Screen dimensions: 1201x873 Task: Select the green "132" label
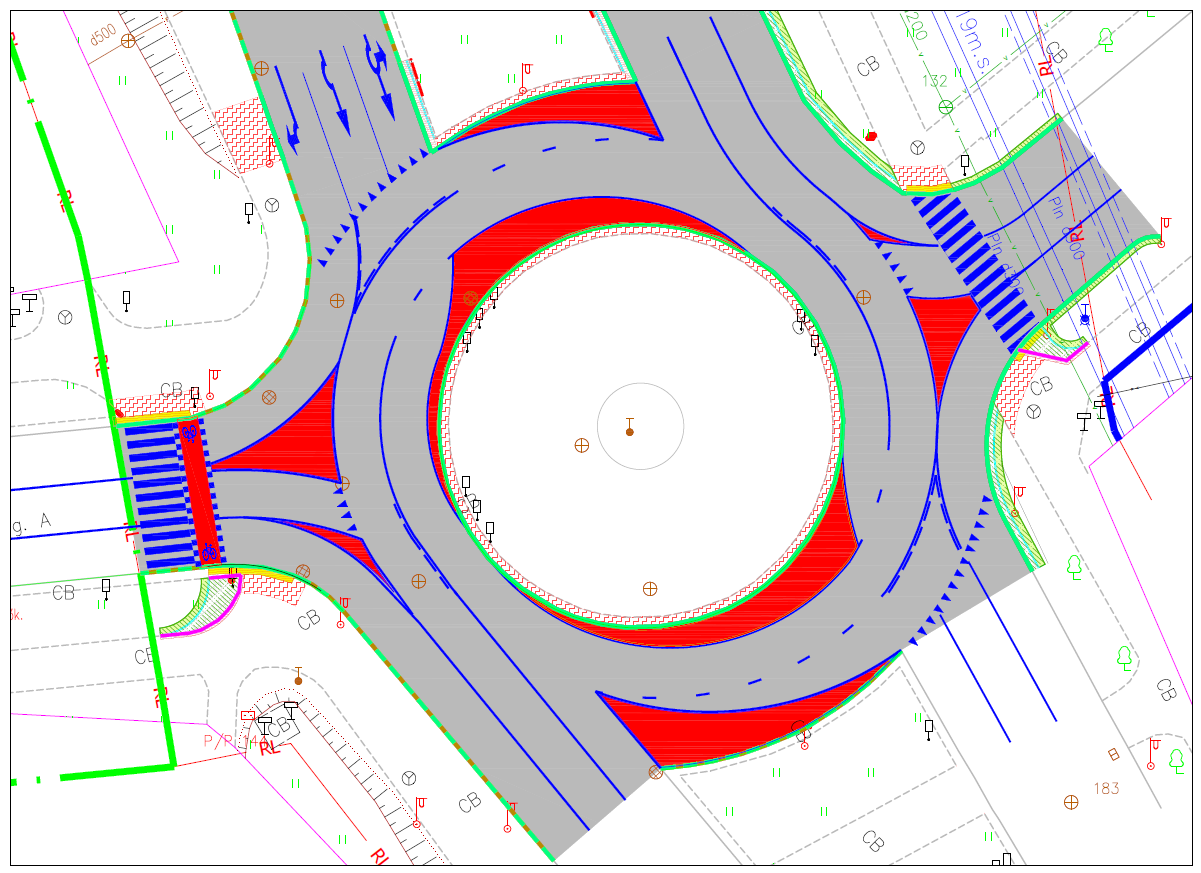(935, 81)
